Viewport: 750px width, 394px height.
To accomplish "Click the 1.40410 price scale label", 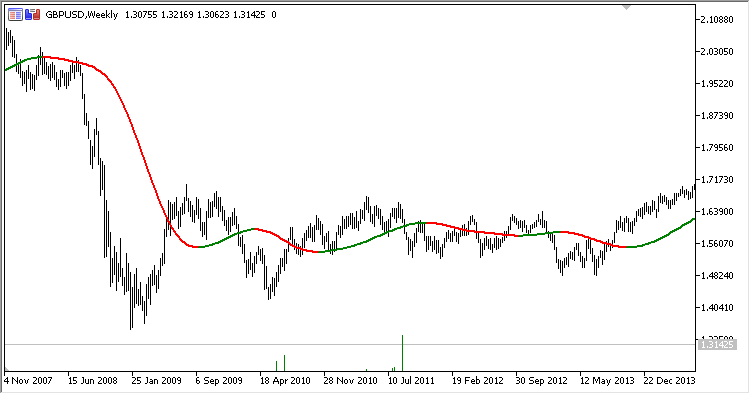I will click(x=717, y=307).
